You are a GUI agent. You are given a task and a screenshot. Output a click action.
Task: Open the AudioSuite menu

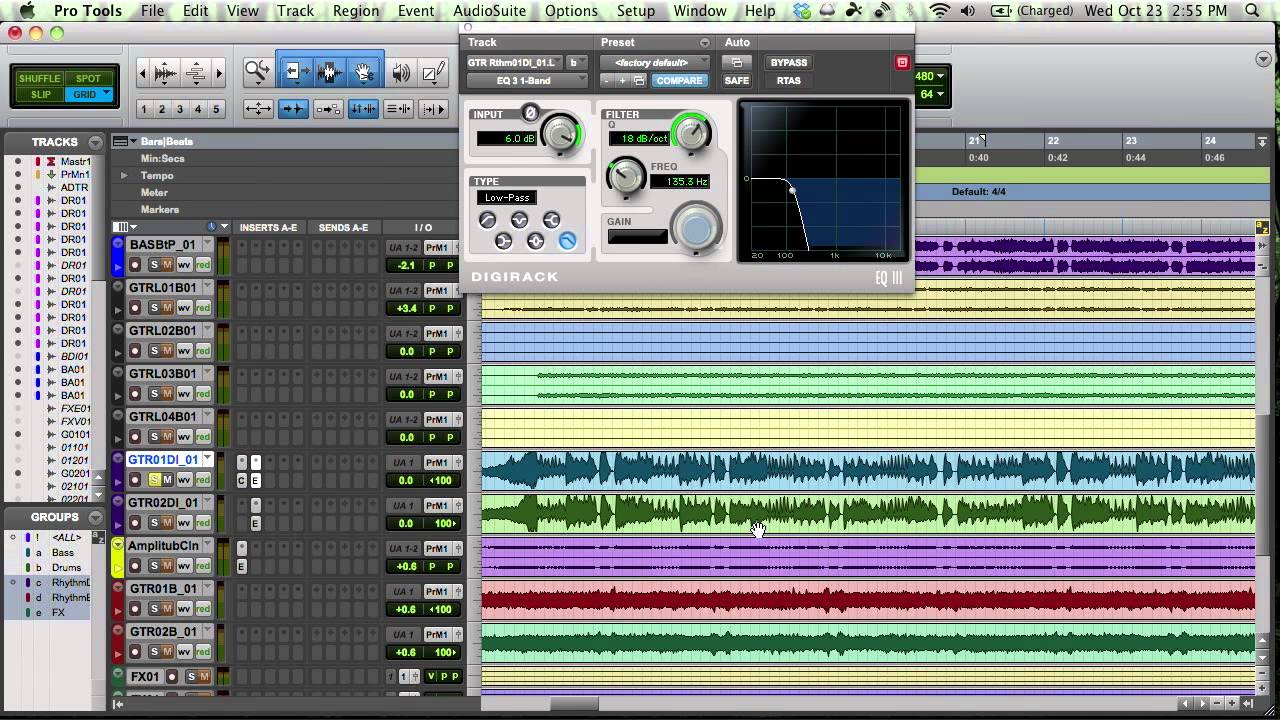point(489,11)
